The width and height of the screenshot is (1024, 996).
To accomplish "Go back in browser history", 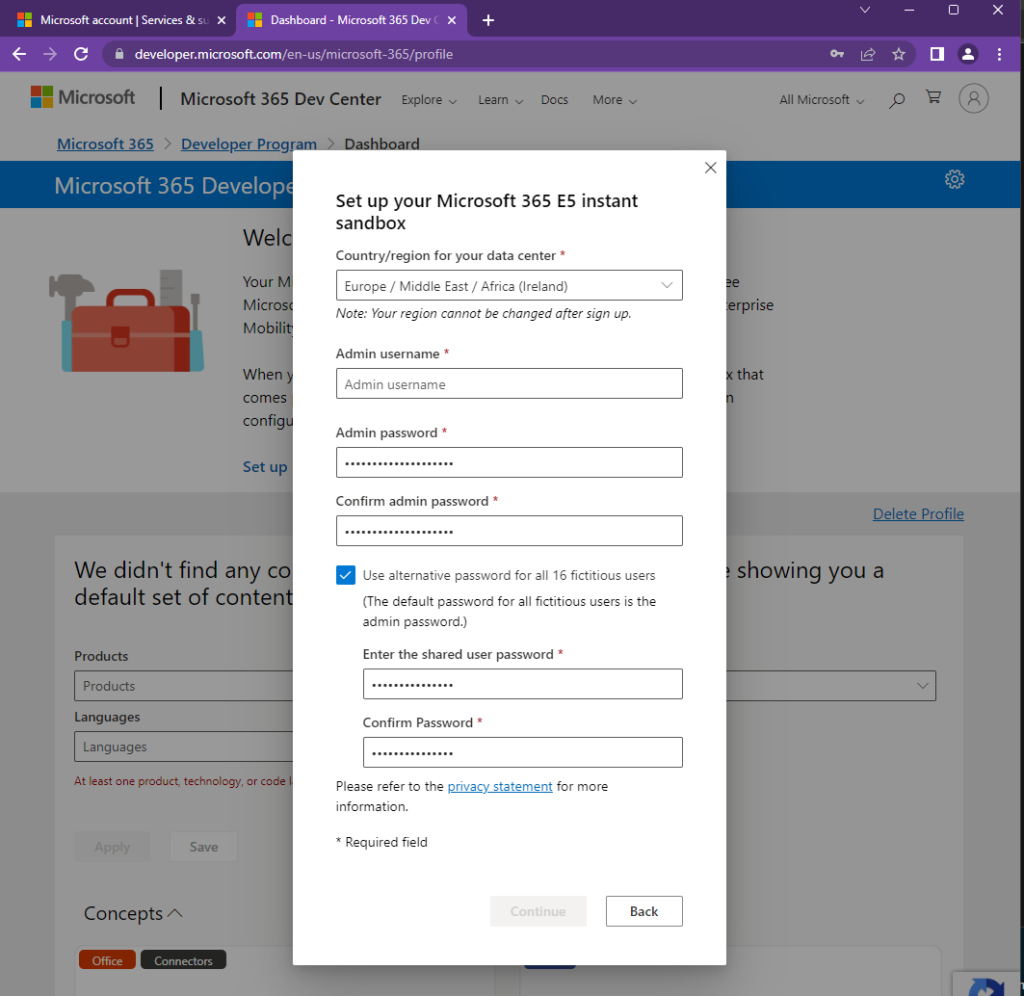I will point(20,54).
